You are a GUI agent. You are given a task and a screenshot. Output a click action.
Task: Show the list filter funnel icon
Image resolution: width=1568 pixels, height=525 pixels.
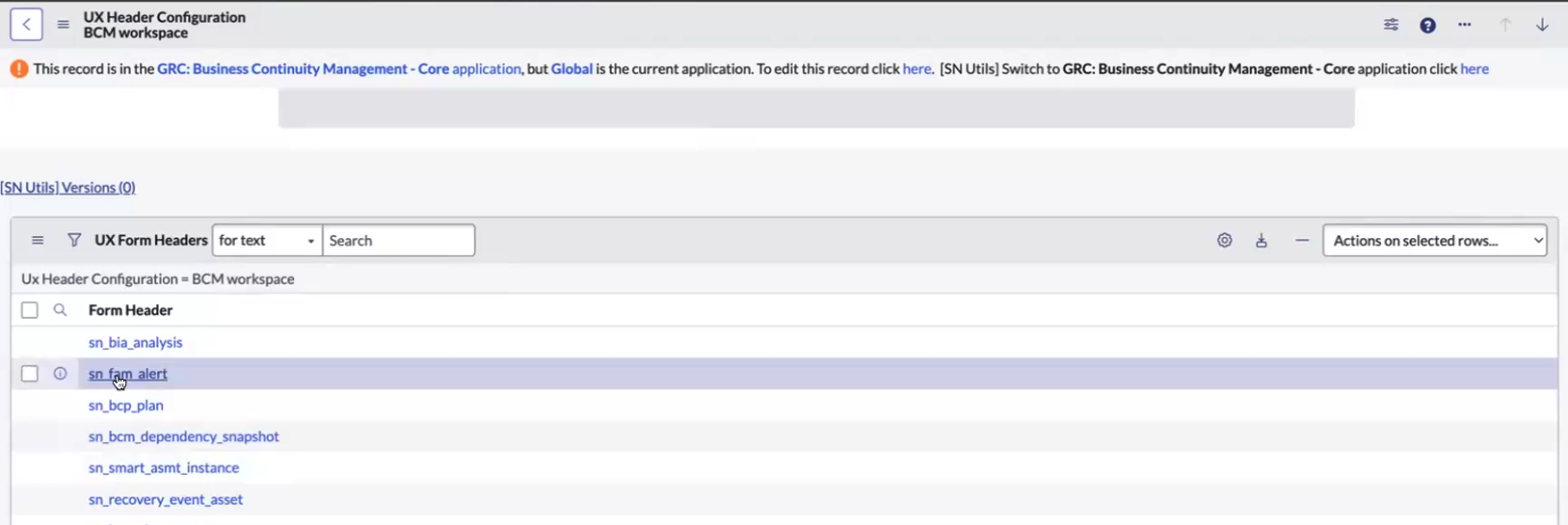[x=74, y=241]
